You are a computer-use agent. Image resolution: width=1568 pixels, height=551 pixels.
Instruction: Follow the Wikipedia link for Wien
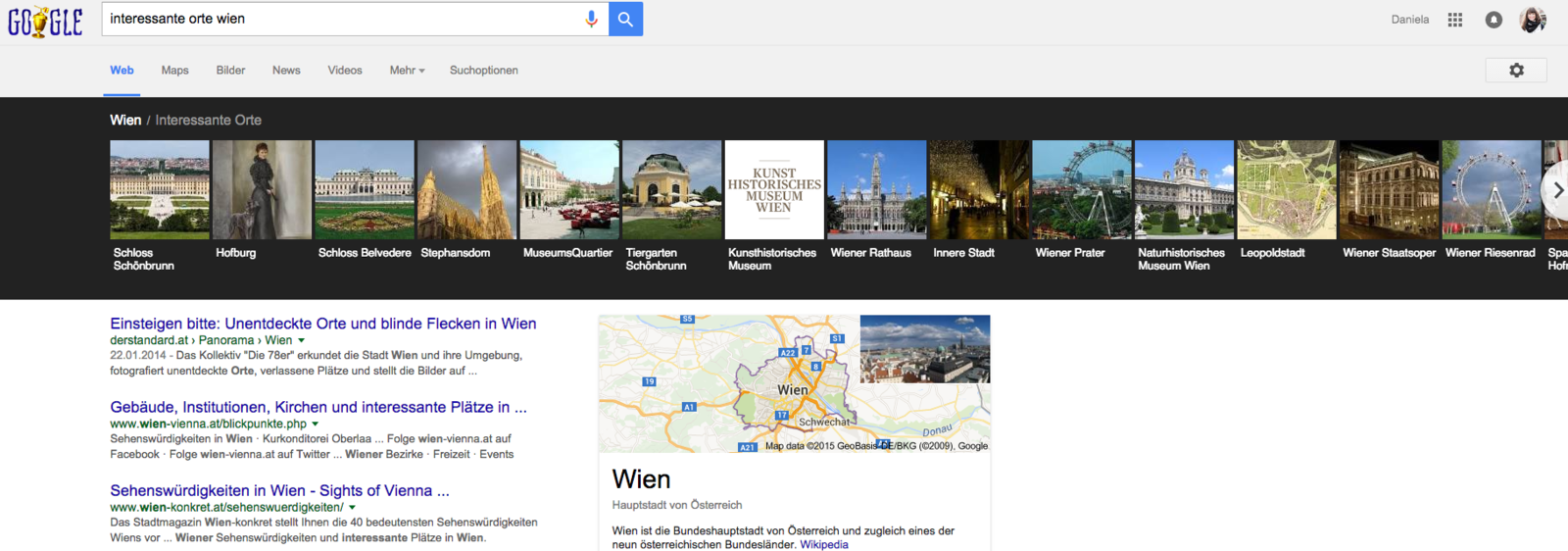click(824, 544)
